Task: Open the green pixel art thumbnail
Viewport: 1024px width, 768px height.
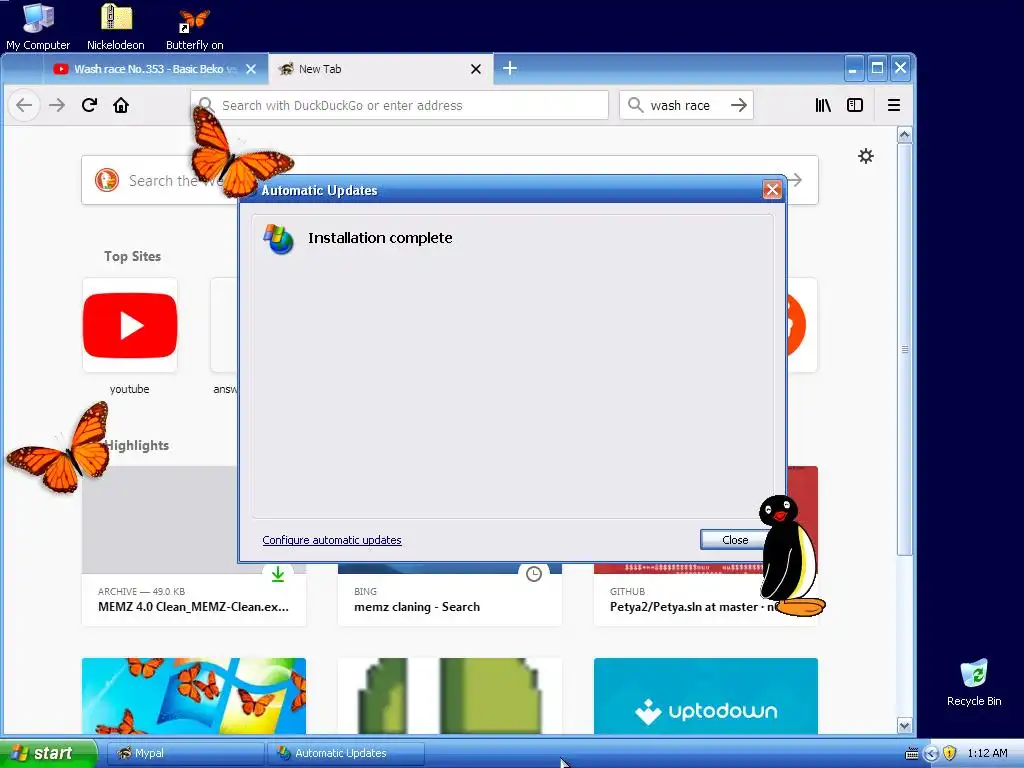Action: (x=450, y=696)
